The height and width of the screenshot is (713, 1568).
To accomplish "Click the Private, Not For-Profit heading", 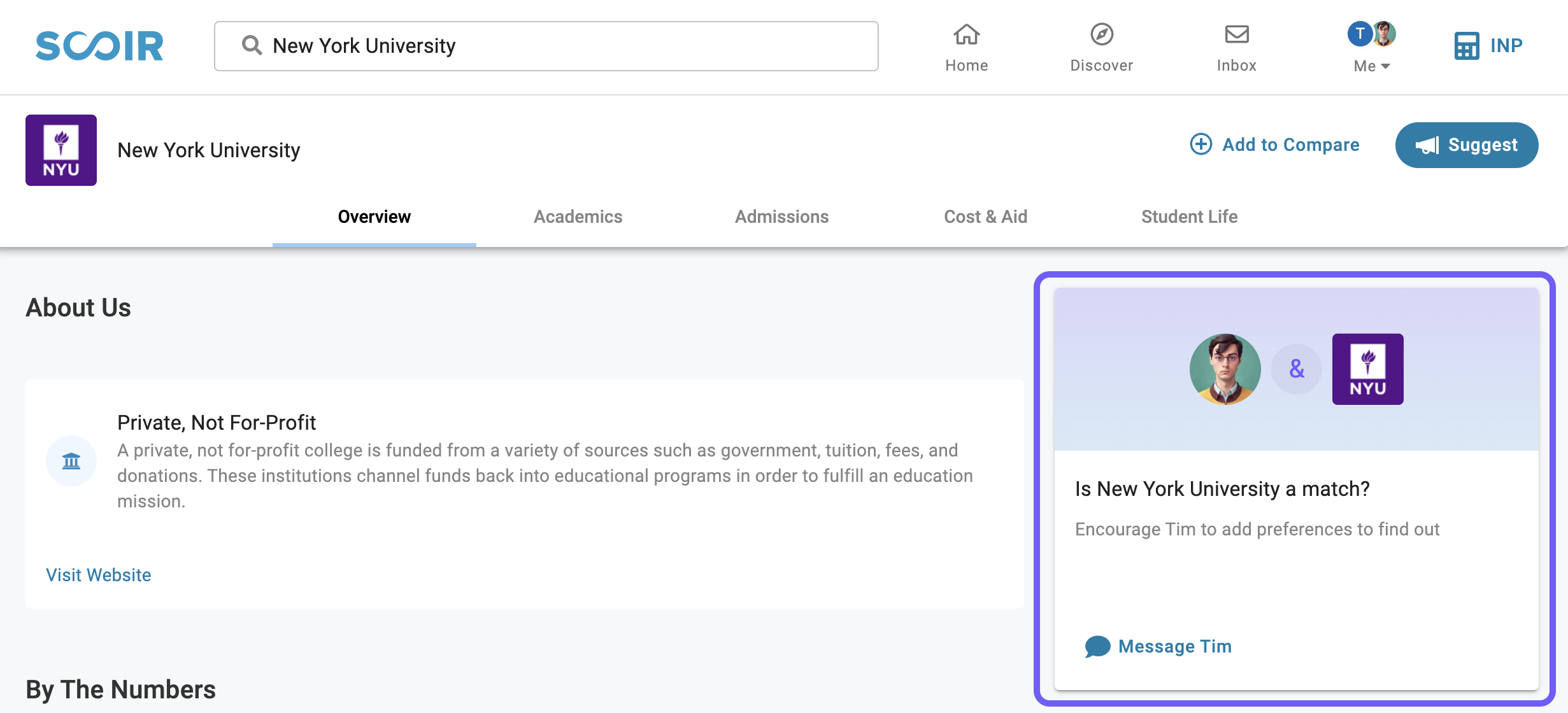I will click(x=217, y=423).
